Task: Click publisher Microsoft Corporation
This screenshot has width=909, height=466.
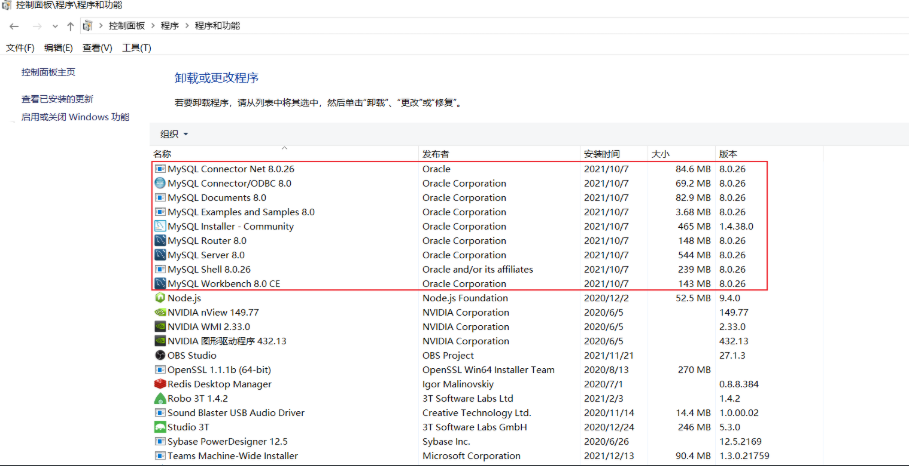Action: tap(471, 456)
